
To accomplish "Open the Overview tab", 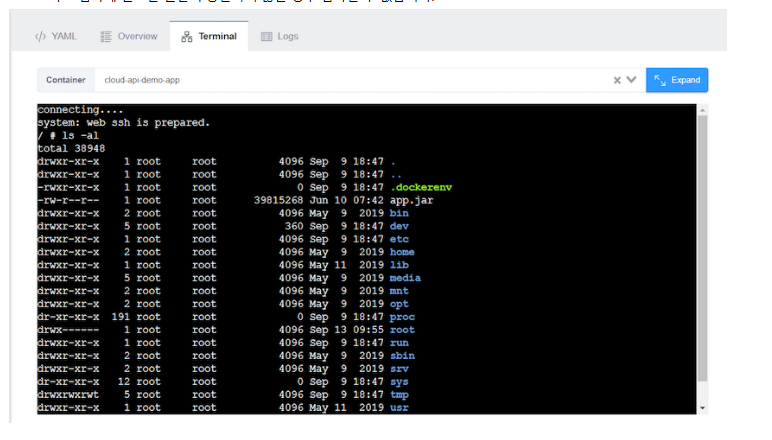I will click(129, 36).
